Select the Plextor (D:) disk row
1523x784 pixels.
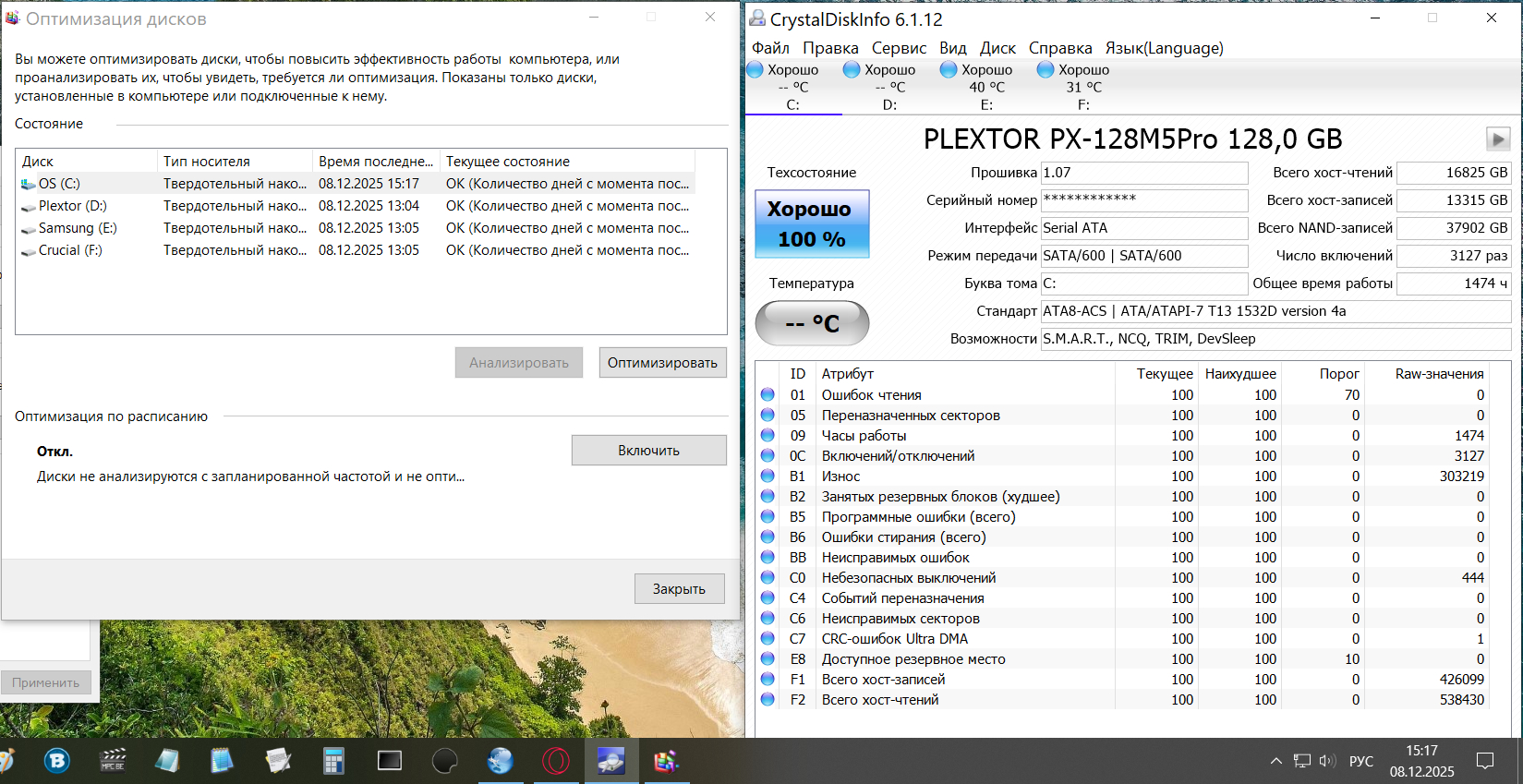point(357,206)
